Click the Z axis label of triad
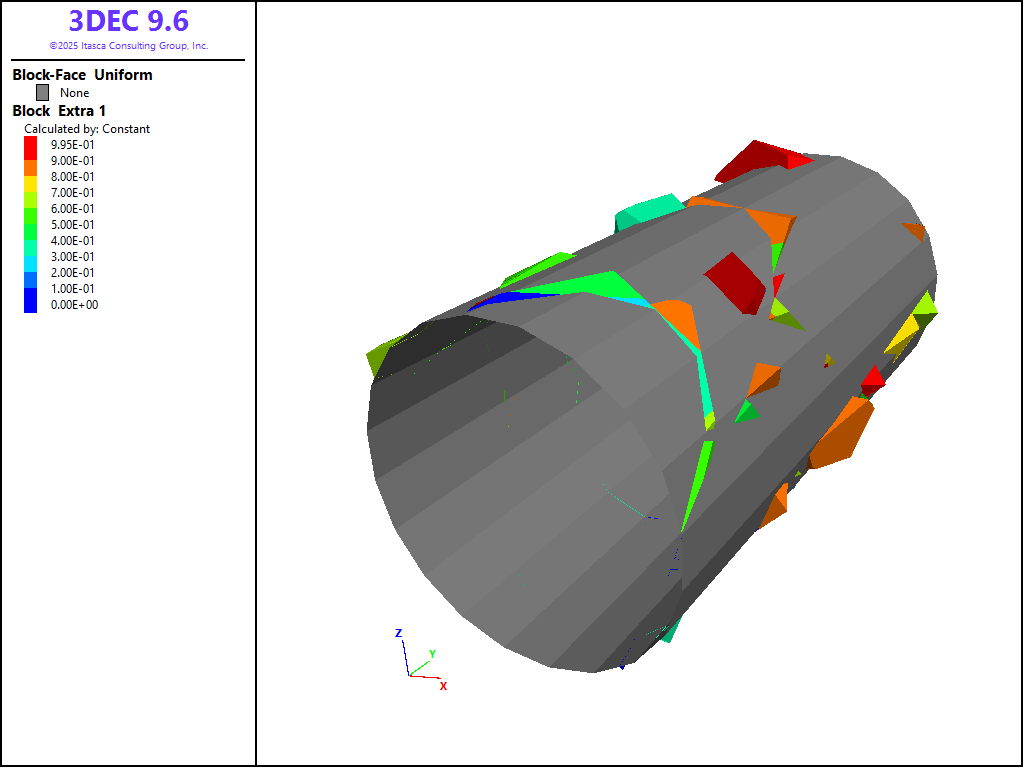The height and width of the screenshot is (768, 1024). (398, 633)
